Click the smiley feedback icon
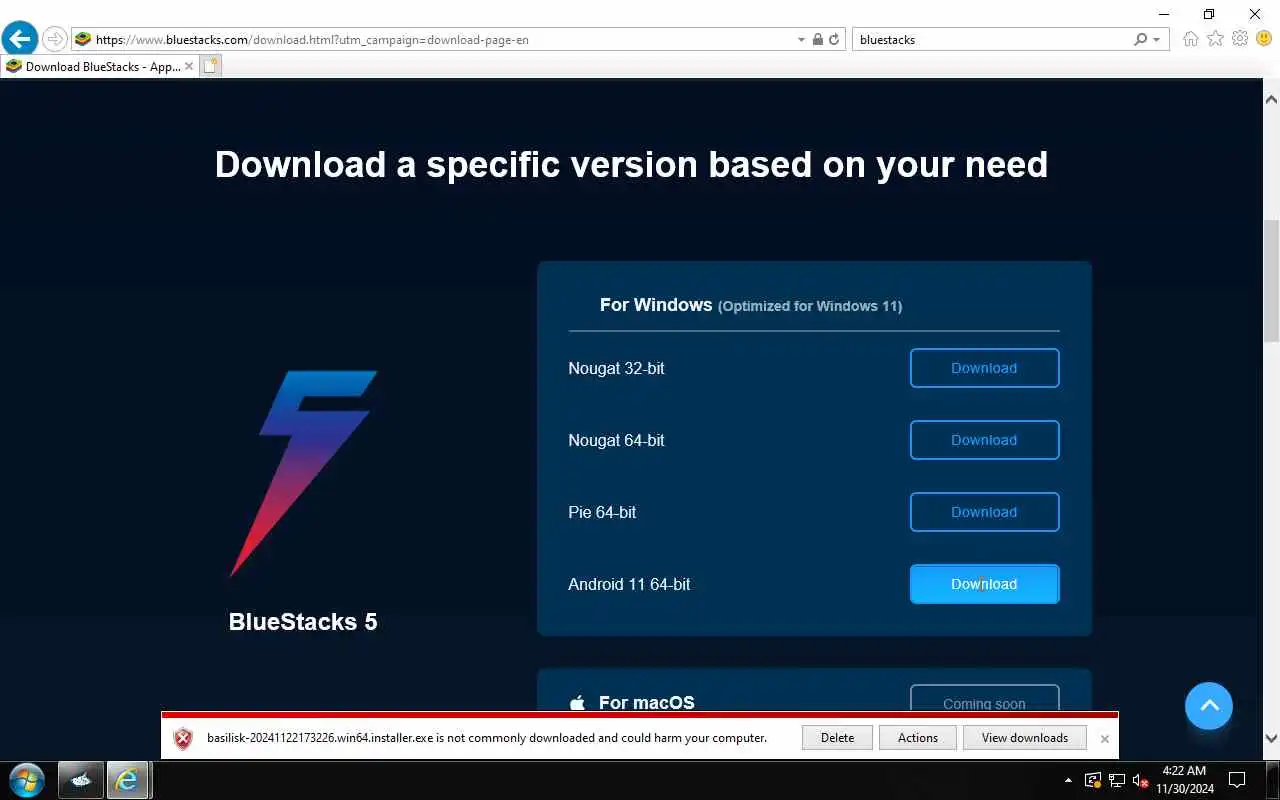The image size is (1280, 800). (1264, 39)
